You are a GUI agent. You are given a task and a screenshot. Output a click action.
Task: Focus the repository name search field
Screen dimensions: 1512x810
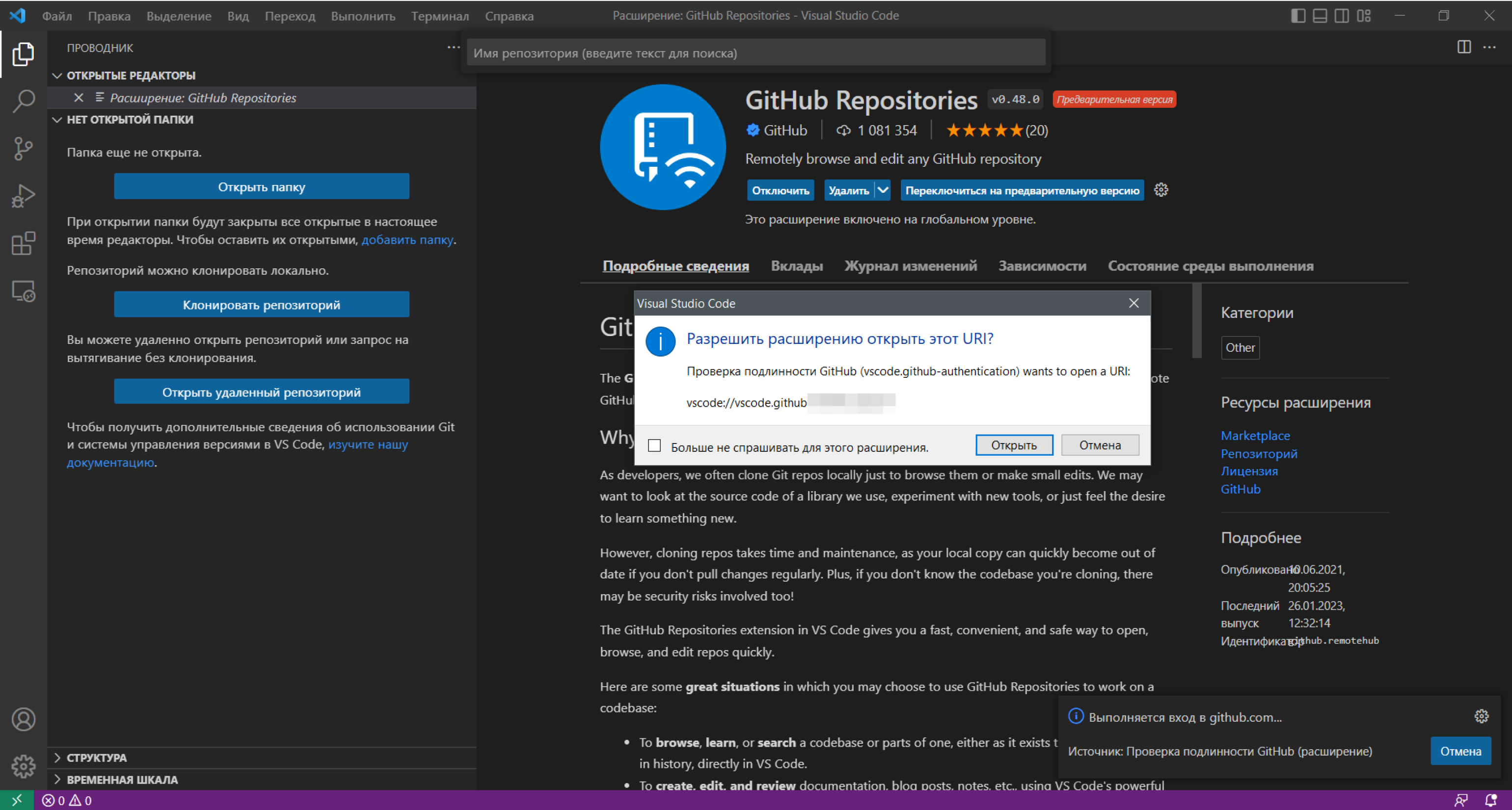756,53
